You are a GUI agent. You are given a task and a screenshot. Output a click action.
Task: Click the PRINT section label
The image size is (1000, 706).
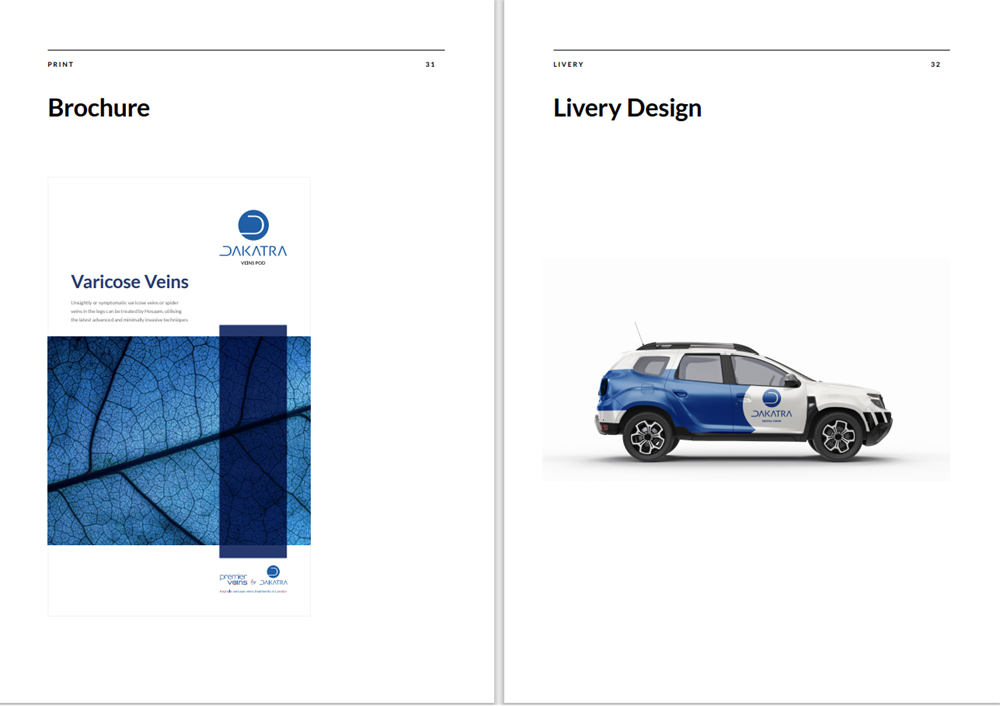[x=61, y=65]
